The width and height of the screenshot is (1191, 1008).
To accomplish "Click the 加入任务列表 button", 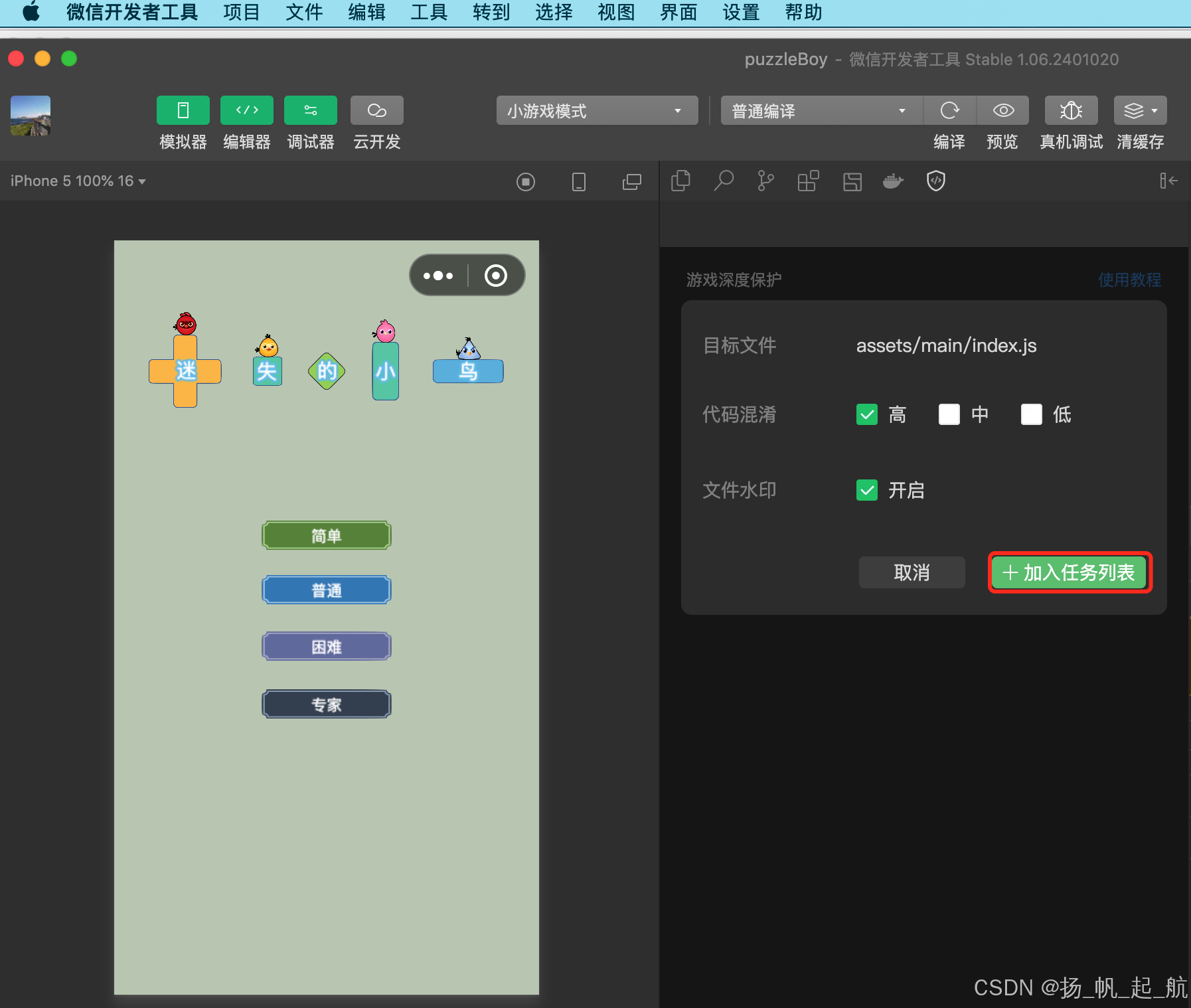I will [x=1070, y=572].
